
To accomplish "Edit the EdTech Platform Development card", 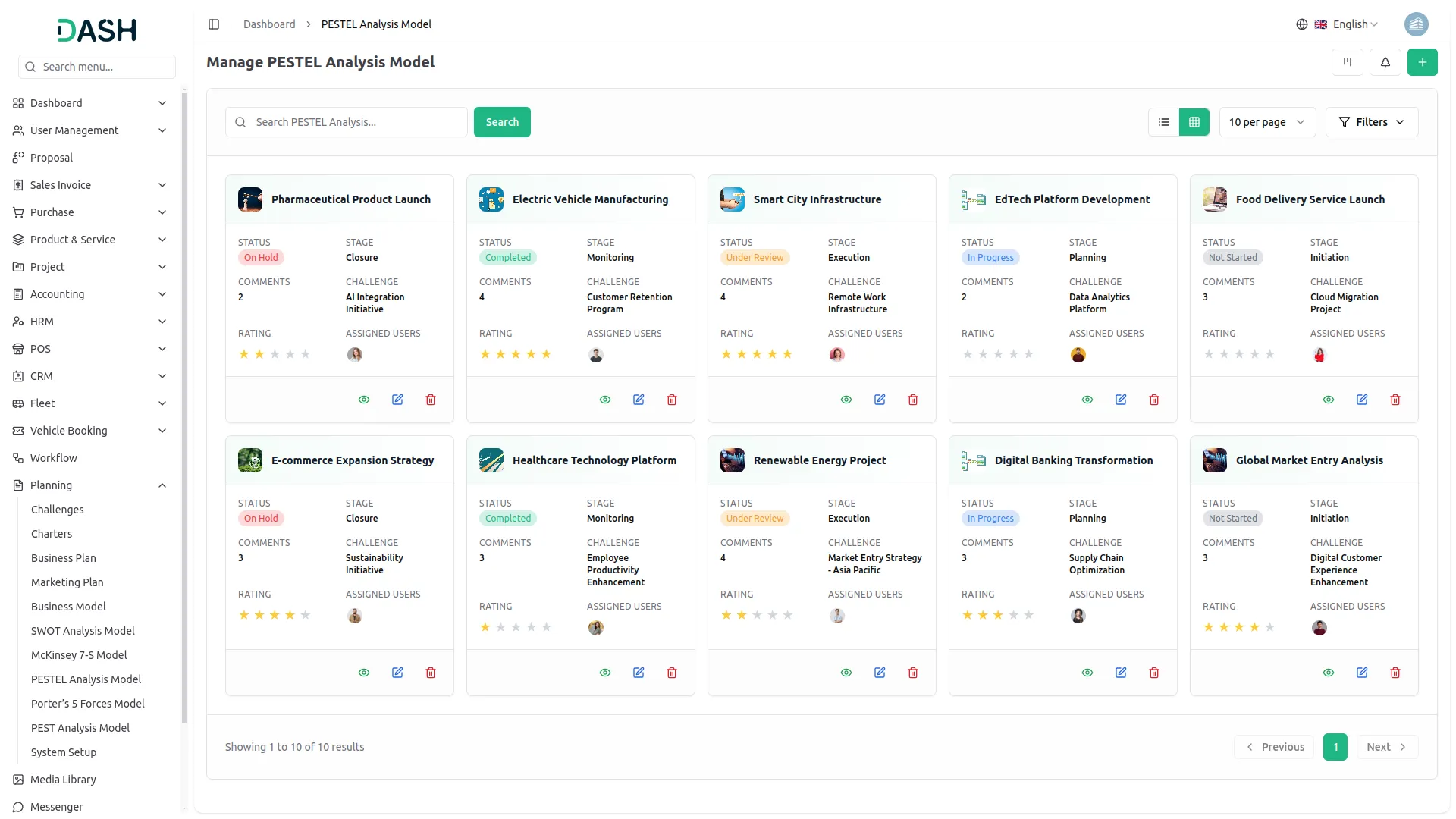I will [x=1121, y=400].
